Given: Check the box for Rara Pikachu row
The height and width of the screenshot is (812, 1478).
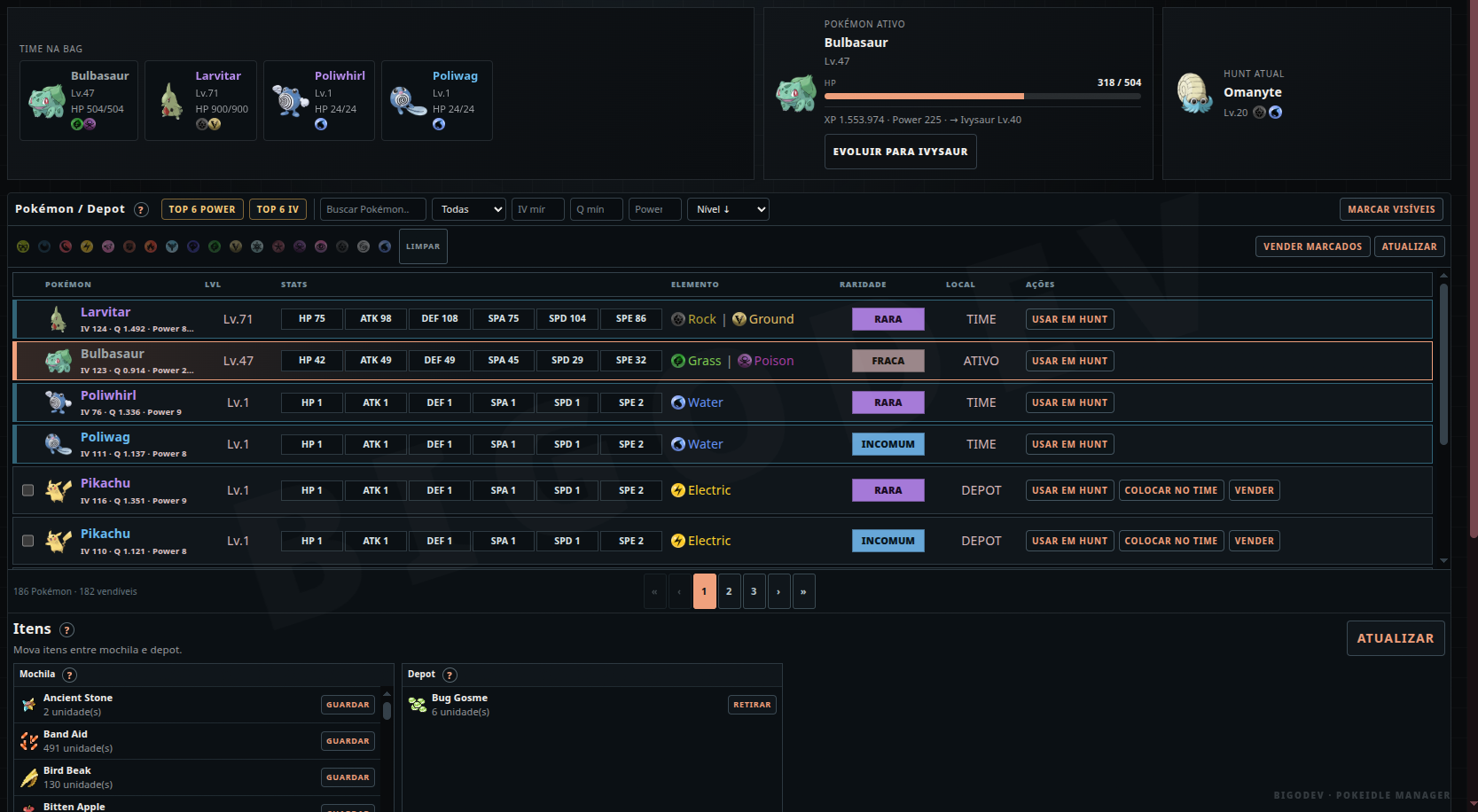Looking at the screenshot, I should click(27, 490).
